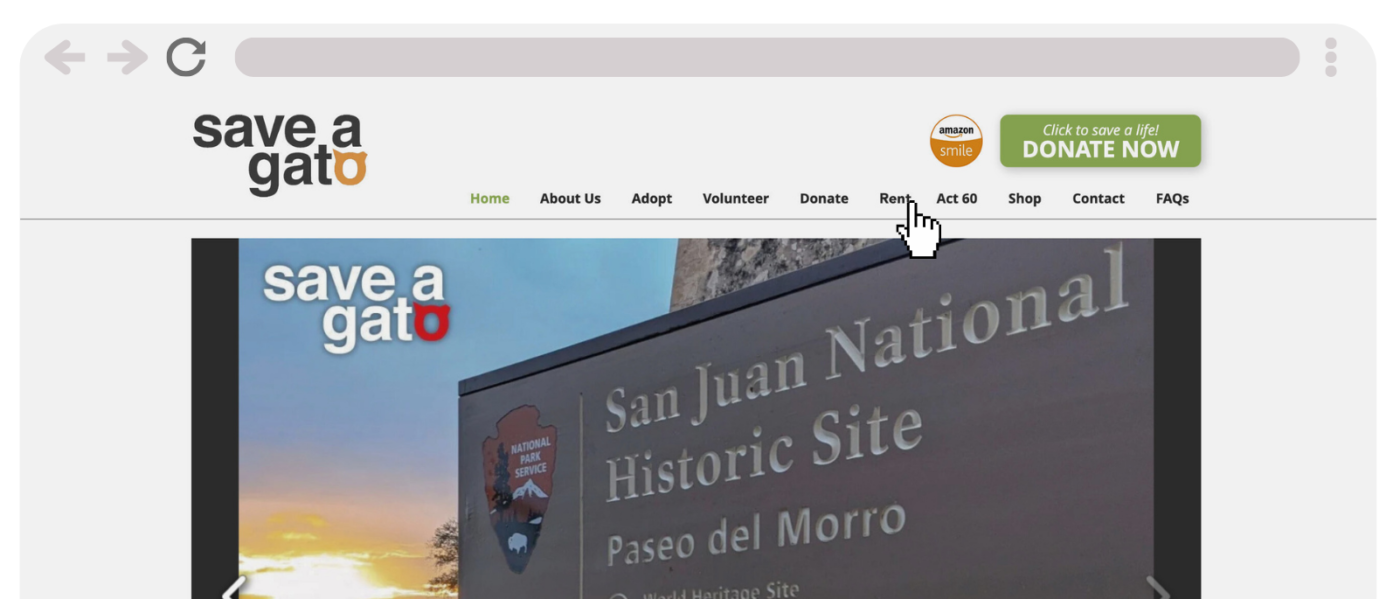Visit the Shop page from the nav
Viewport: 1400px width, 599px height.
(x=1024, y=199)
